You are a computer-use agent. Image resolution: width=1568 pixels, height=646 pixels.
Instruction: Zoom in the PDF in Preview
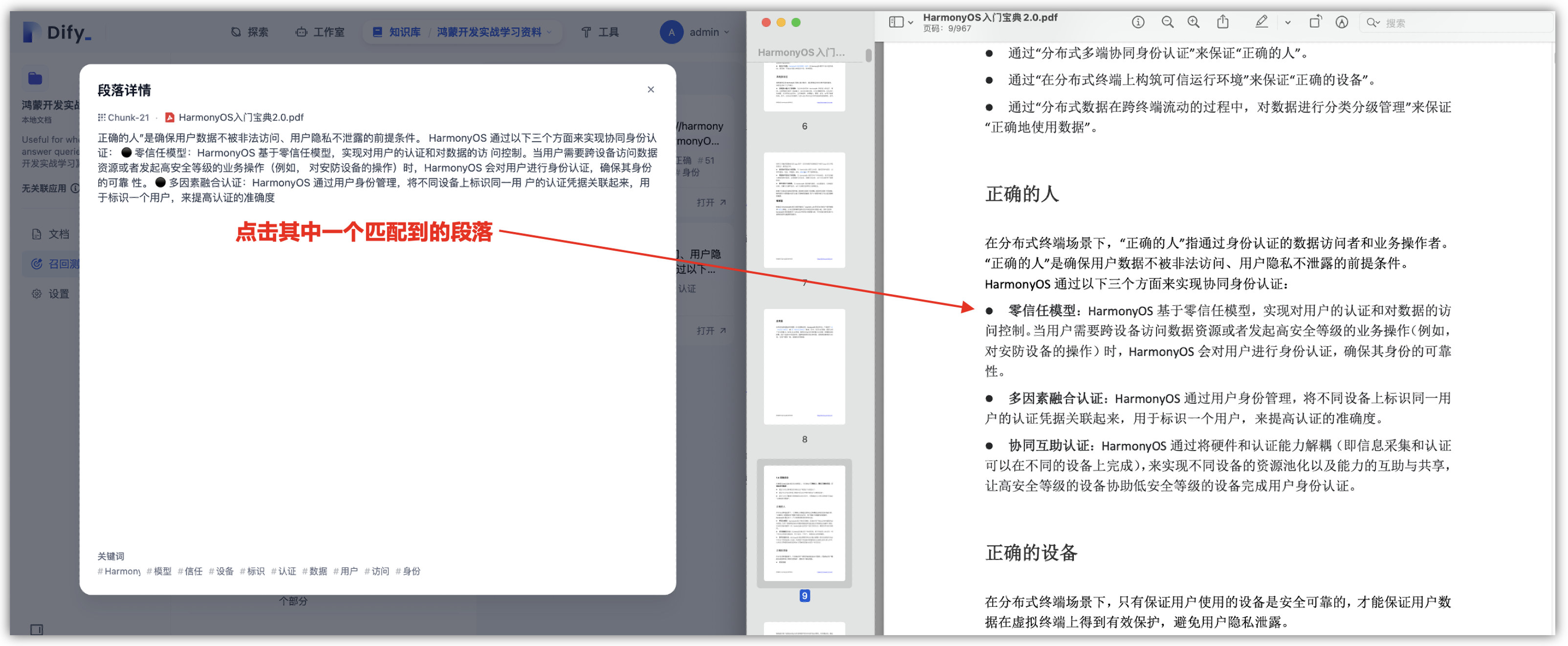coord(1193,22)
